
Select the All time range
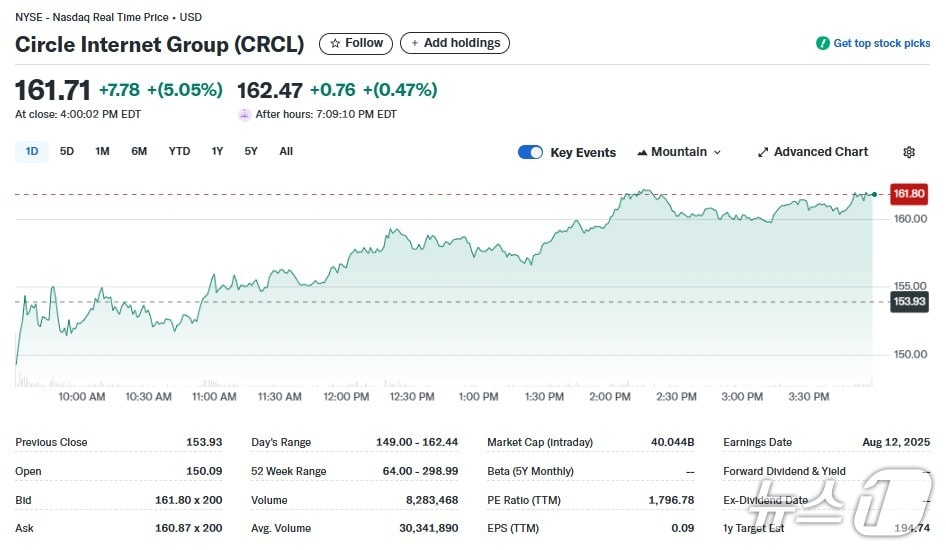tap(286, 151)
